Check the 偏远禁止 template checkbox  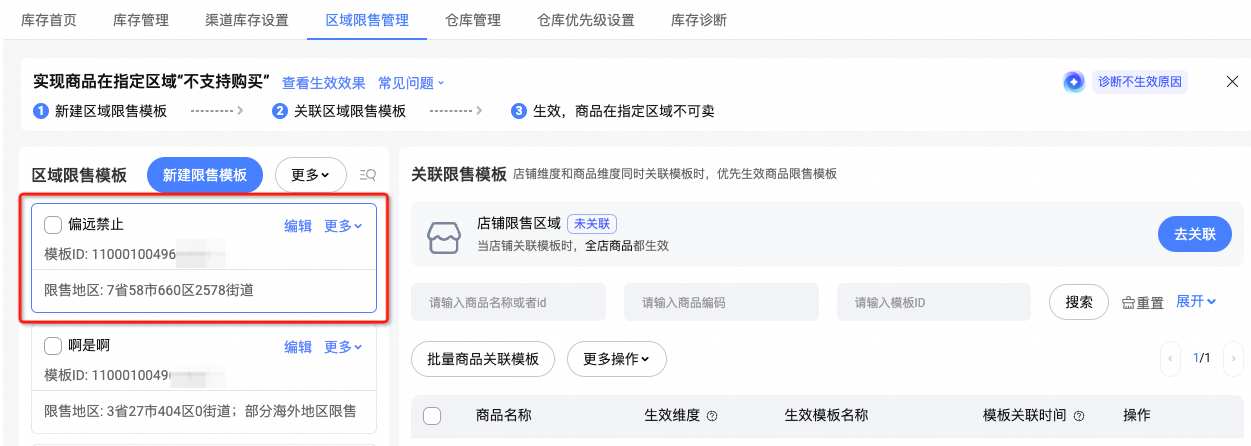(54, 226)
